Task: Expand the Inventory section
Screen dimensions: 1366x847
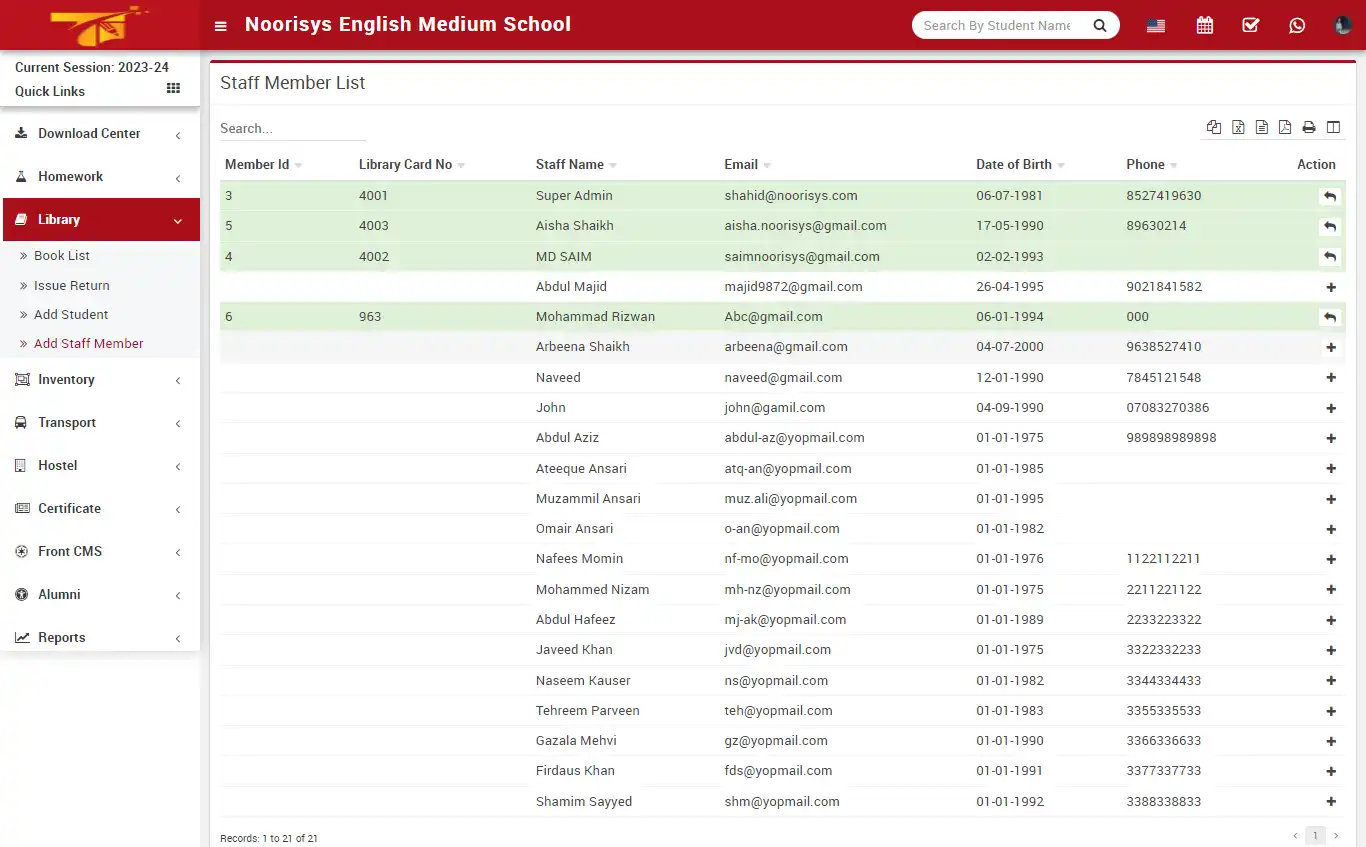Action: pos(67,379)
